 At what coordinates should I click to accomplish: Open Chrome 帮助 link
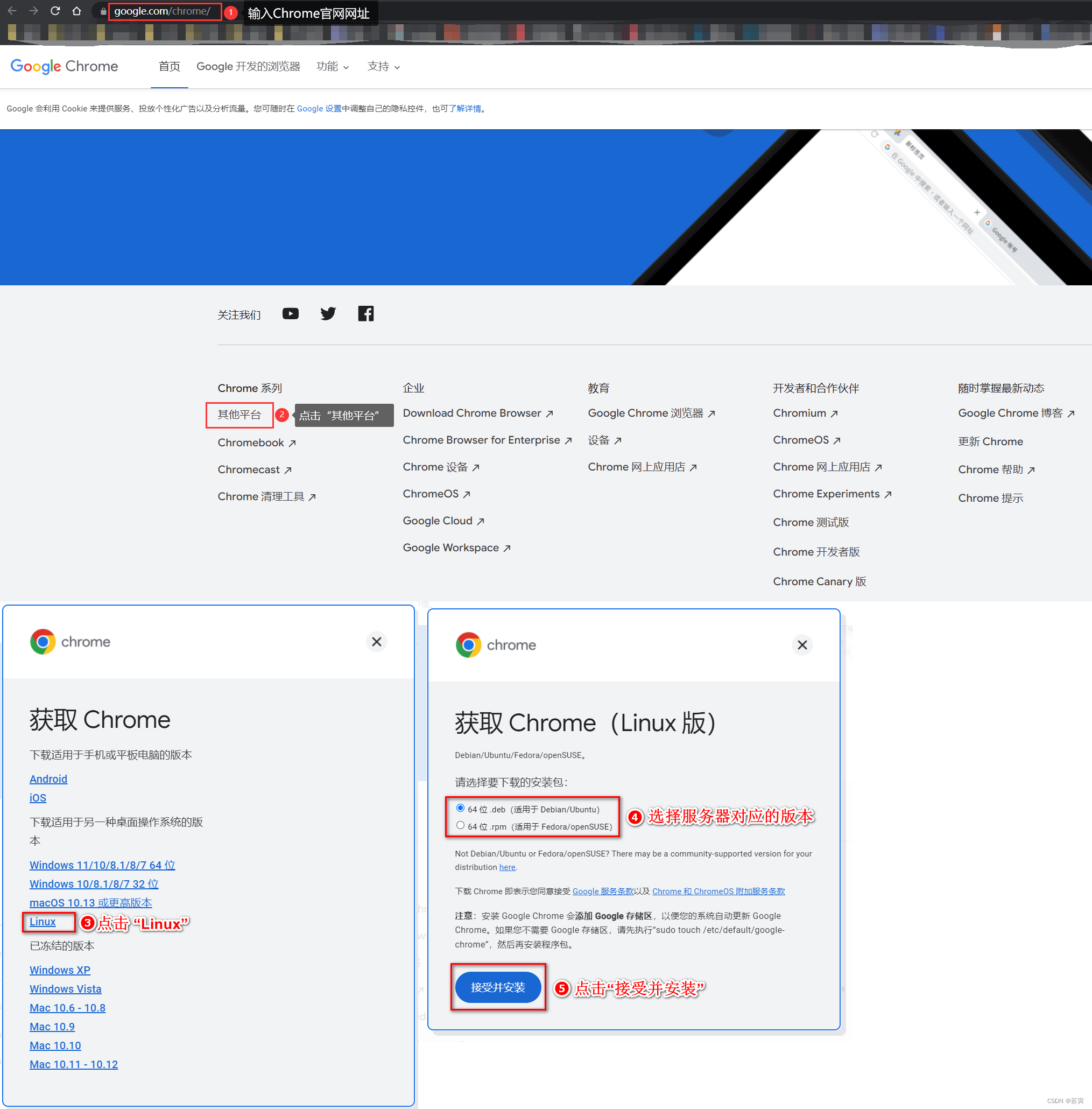996,469
